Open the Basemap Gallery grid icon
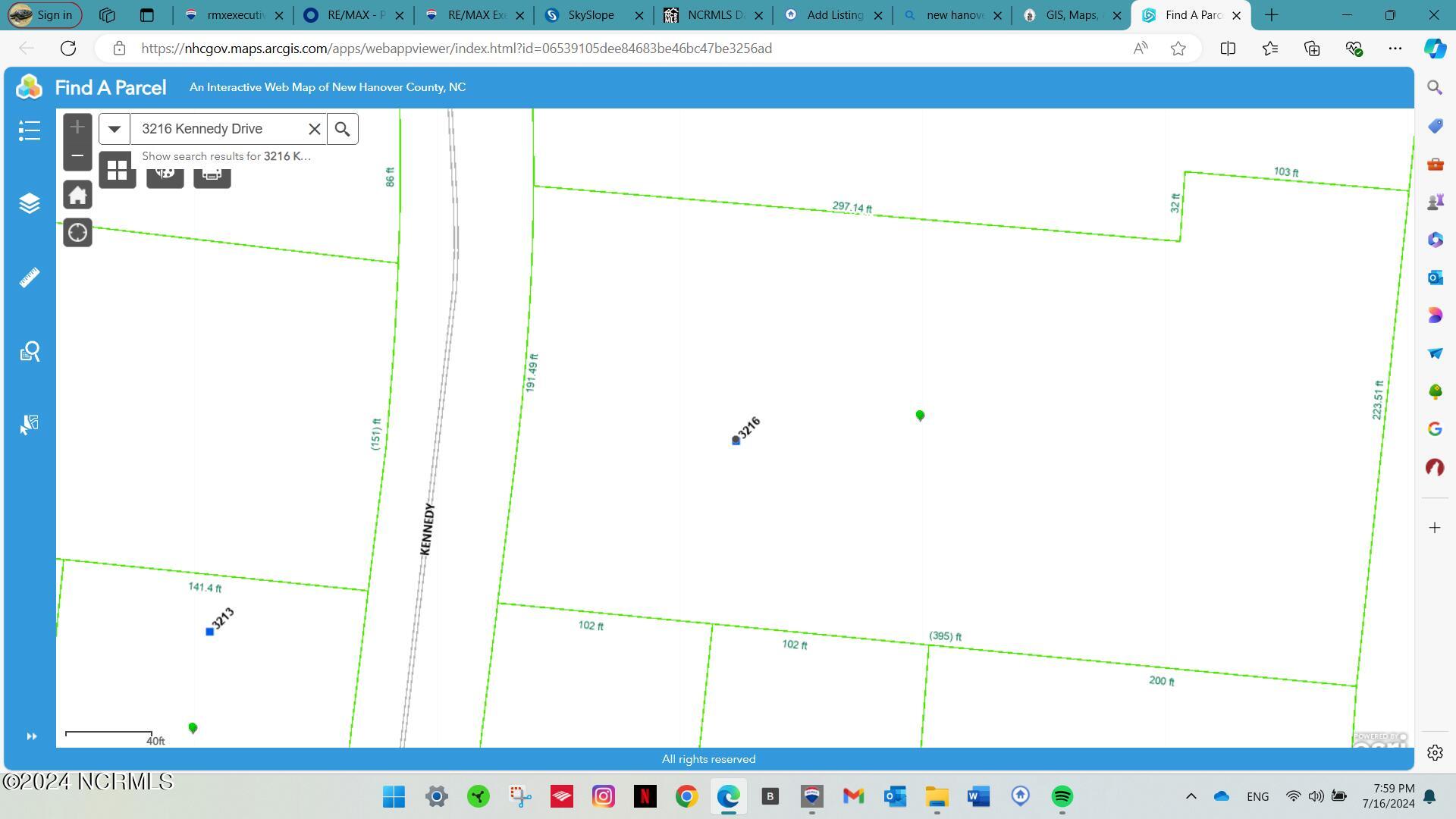 [117, 170]
